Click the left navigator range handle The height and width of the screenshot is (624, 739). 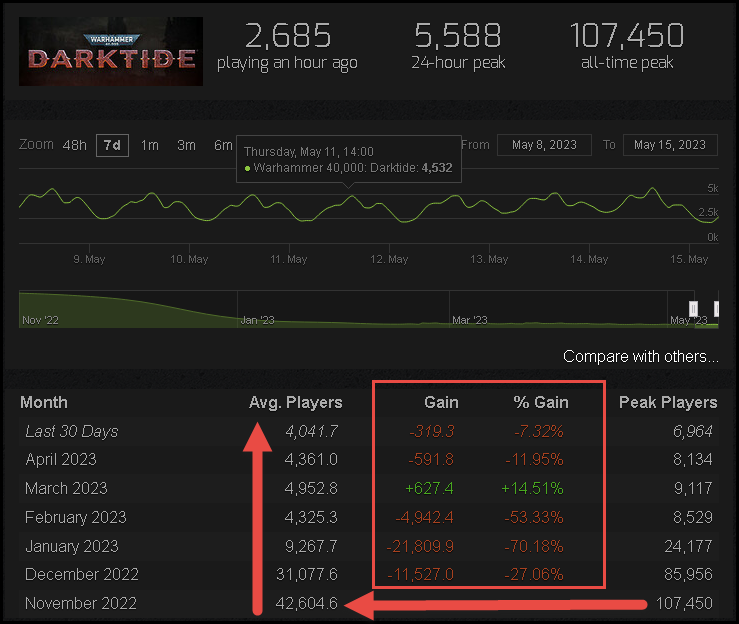click(693, 309)
